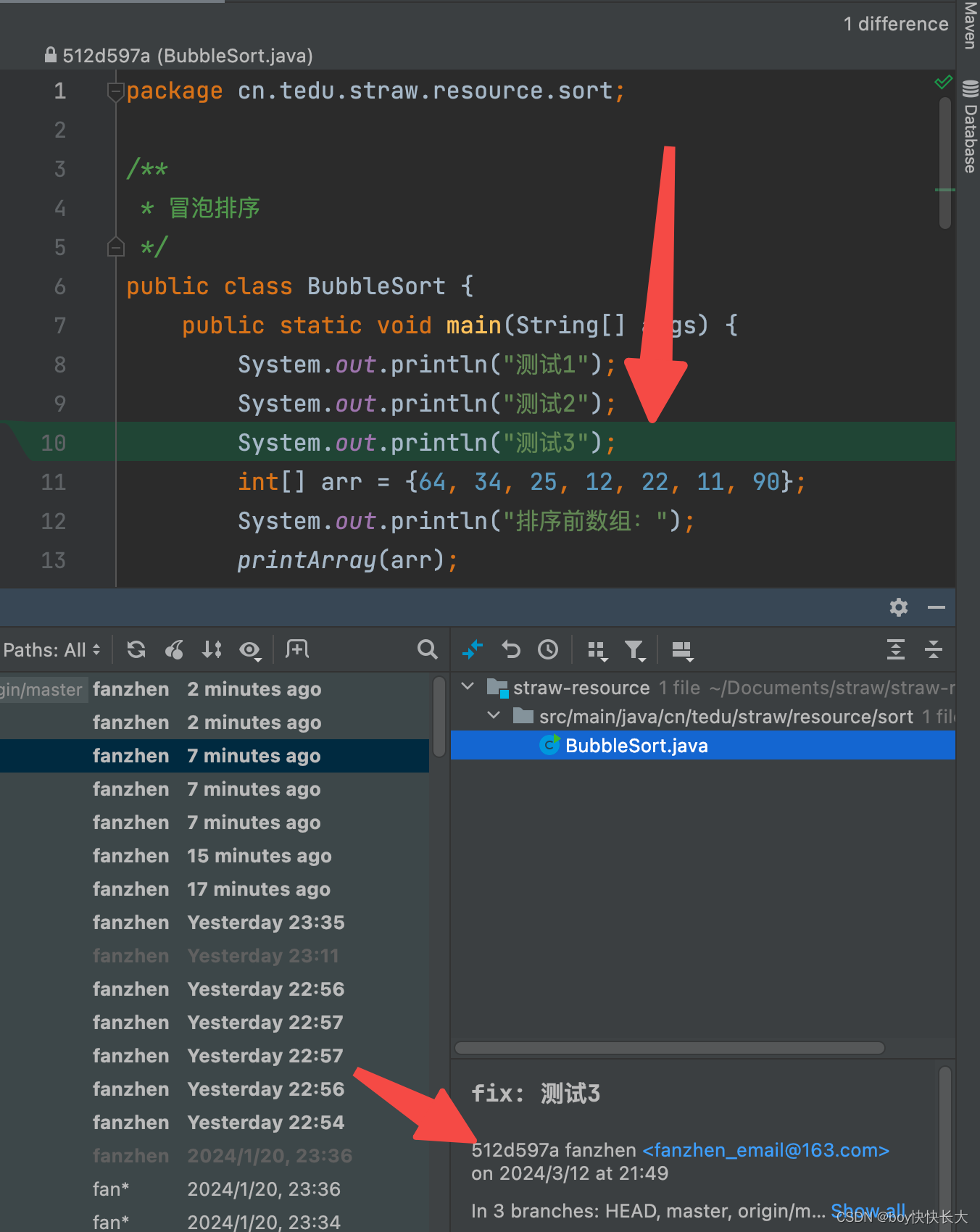The image size is (980, 1232).
Task: Click the printArray(arr) call
Action: click(x=347, y=560)
